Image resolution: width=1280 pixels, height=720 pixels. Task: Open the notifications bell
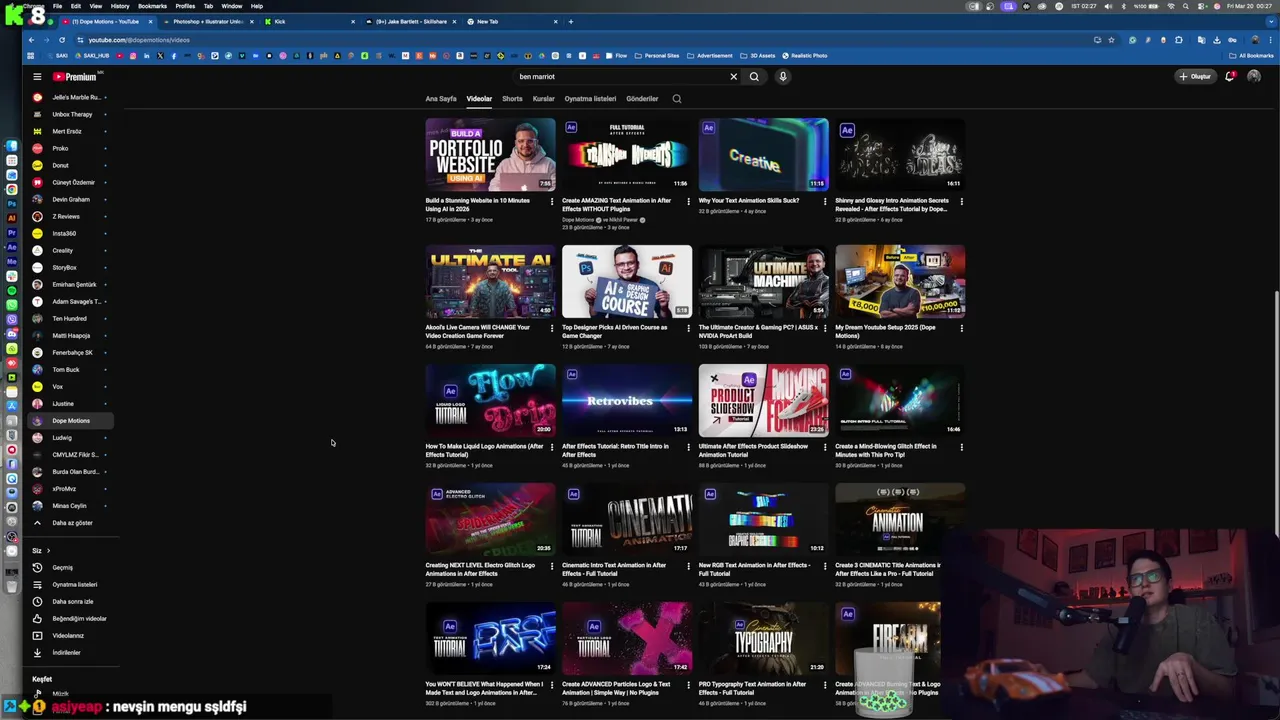tap(1229, 77)
